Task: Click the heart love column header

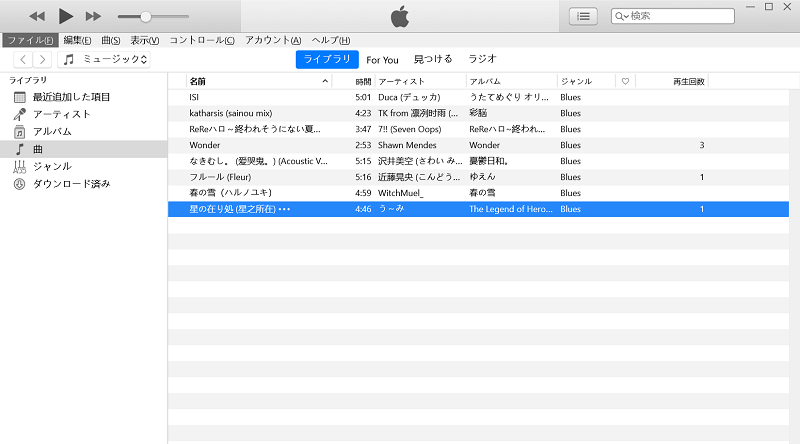Action: pos(626,81)
